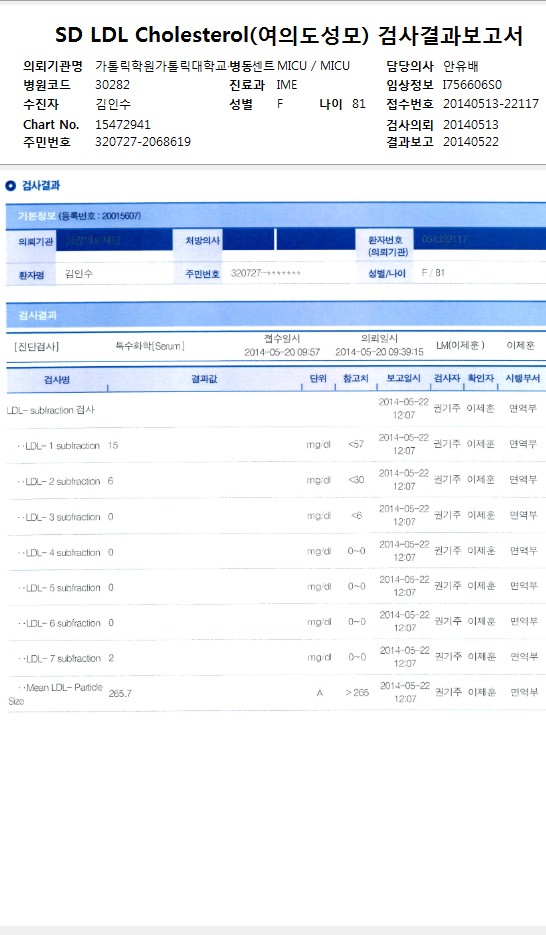Click the report title SD LDL Cholesterol
The width and height of the screenshot is (546, 935).
point(151,35)
